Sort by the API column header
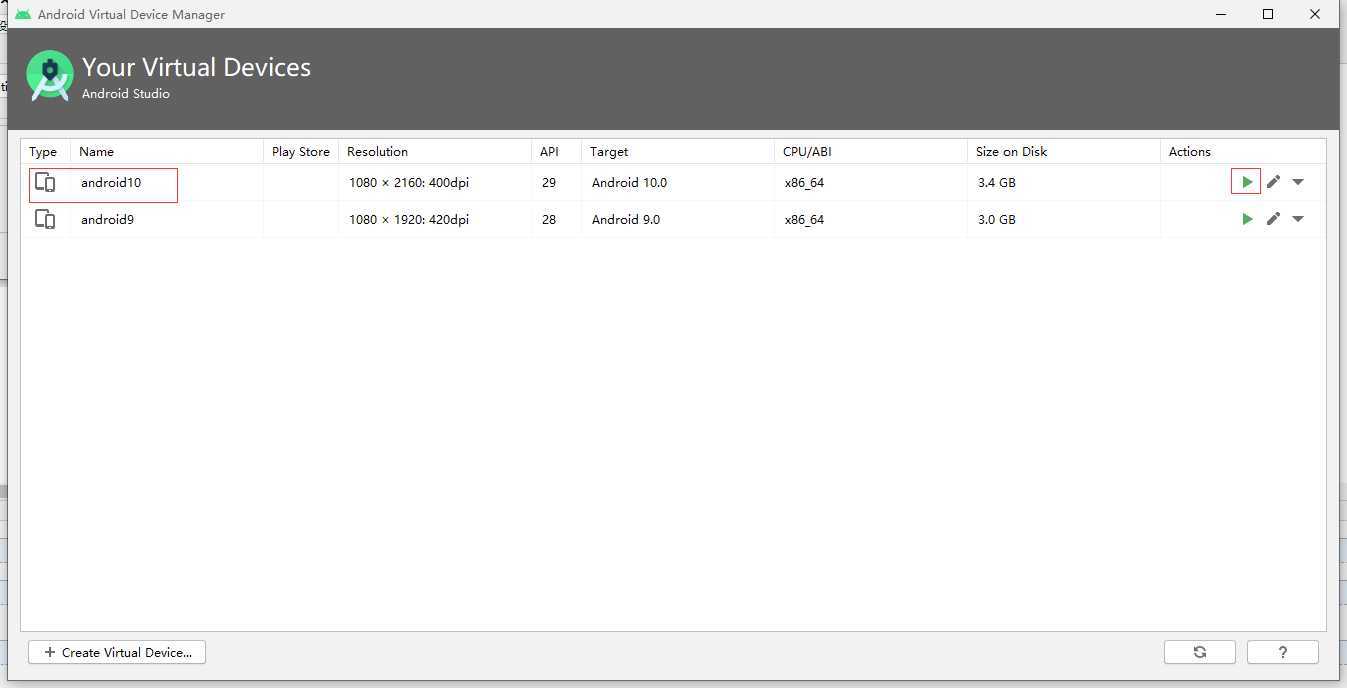1347x688 pixels. [x=549, y=152]
